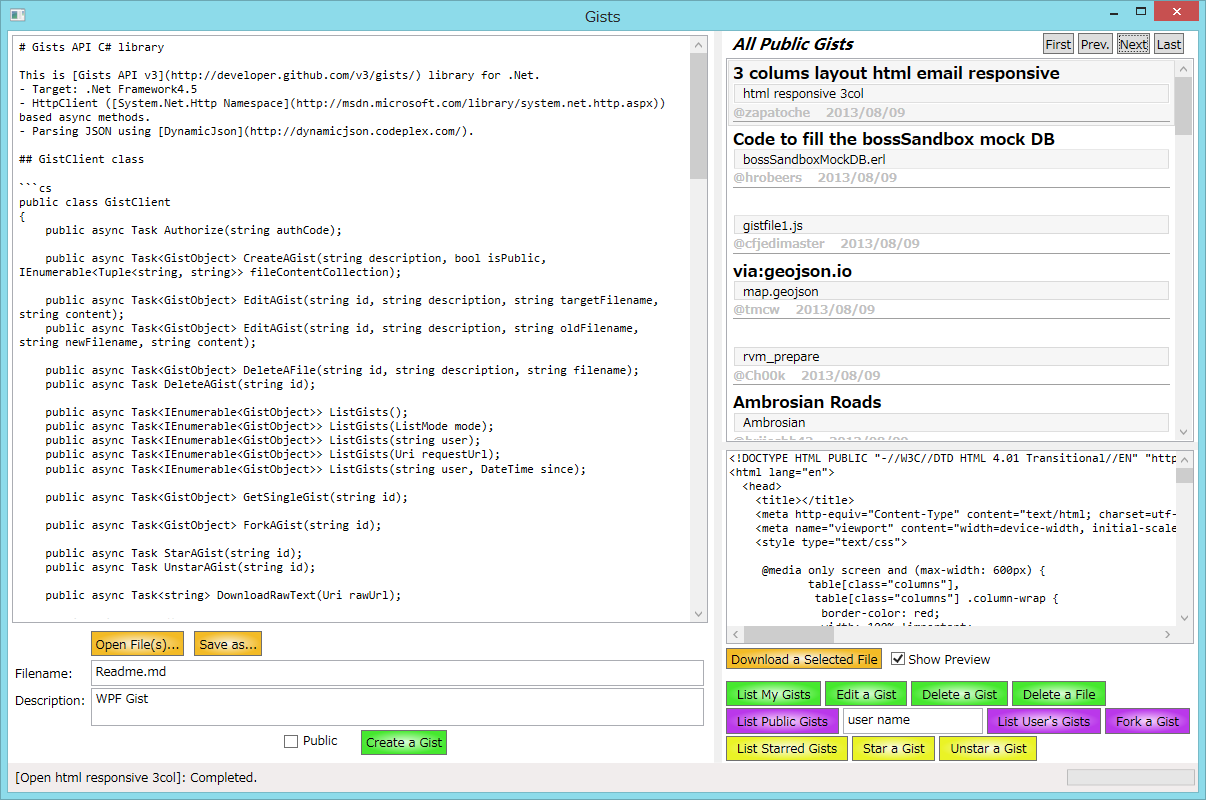
Task: Click the All Public Gists heading
Action: pyautogui.click(x=793, y=44)
